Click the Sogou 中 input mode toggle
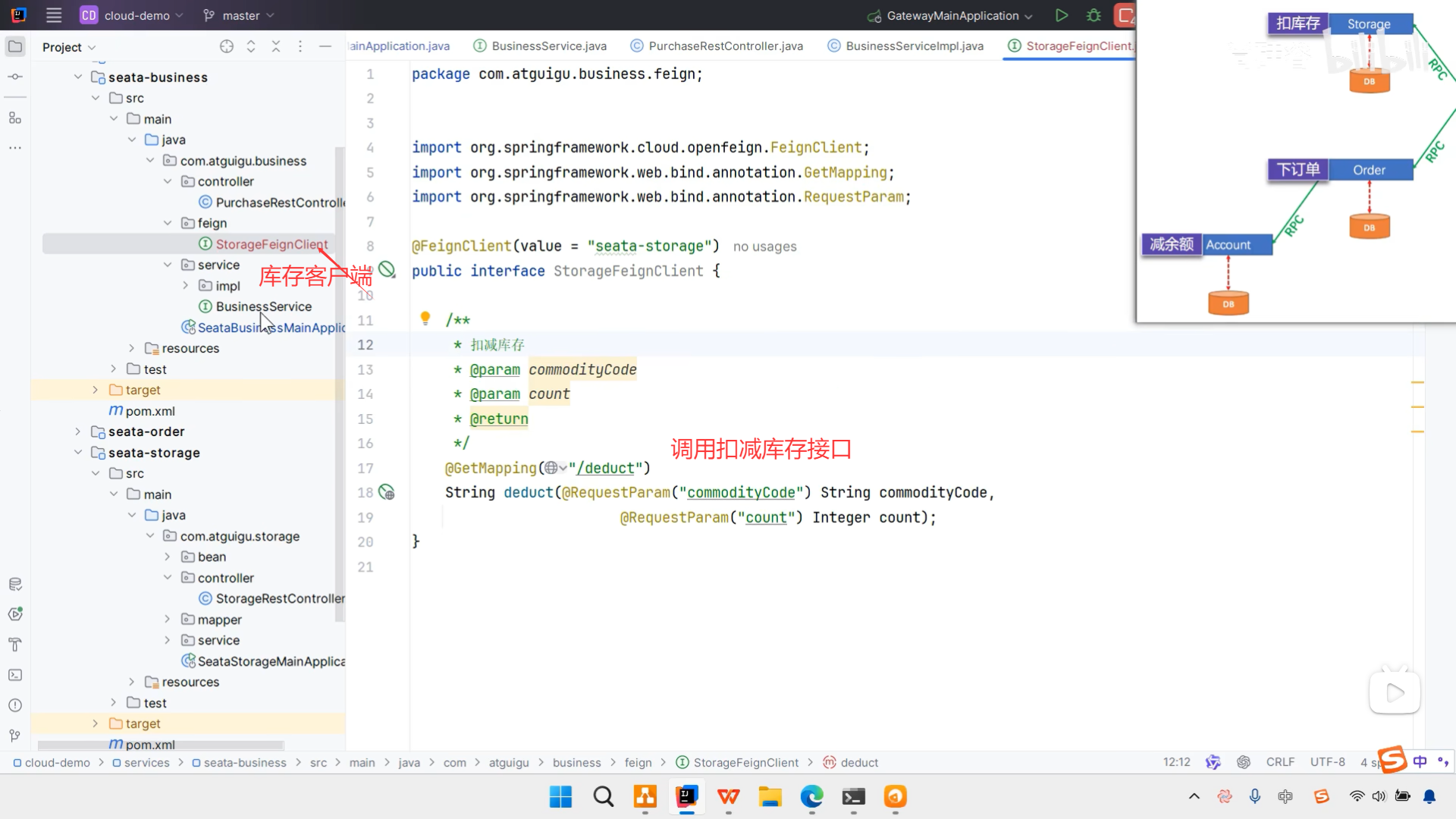 pyautogui.click(x=1420, y=761)
